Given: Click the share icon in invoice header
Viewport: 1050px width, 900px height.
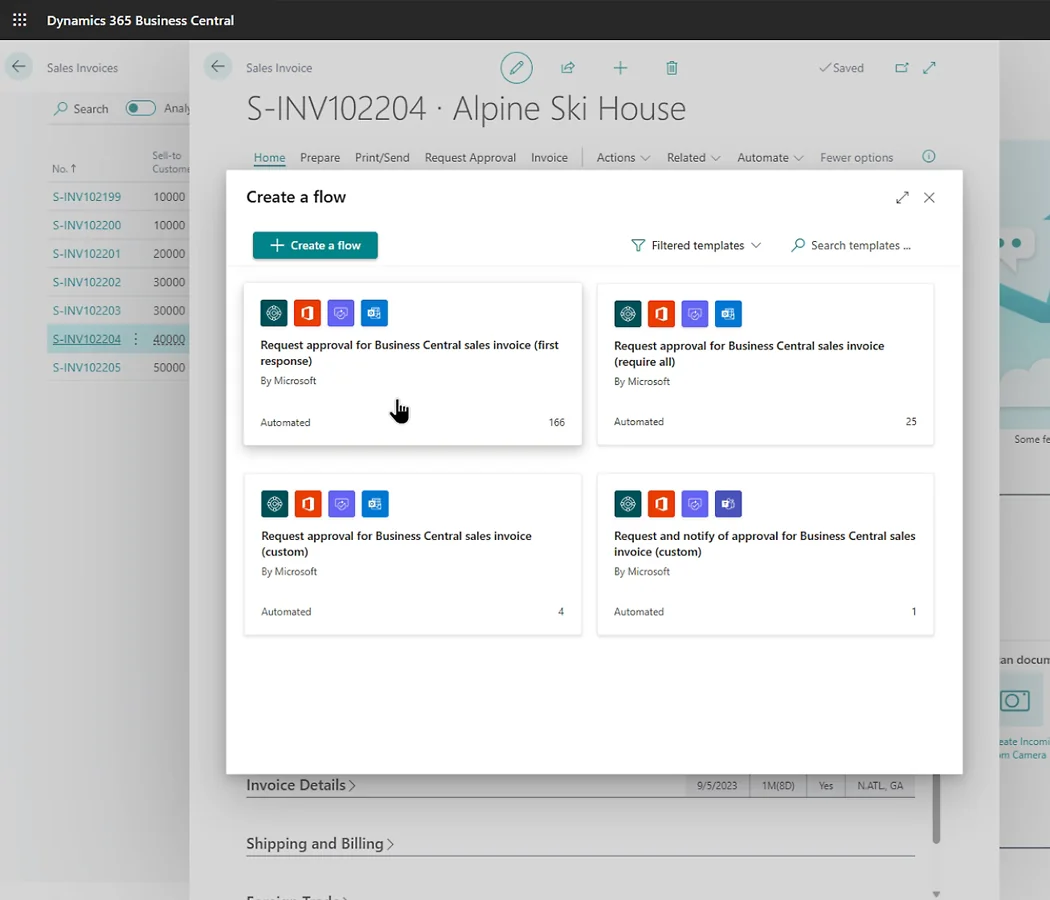Looking at the screenshot, I should tap(568, 68).
